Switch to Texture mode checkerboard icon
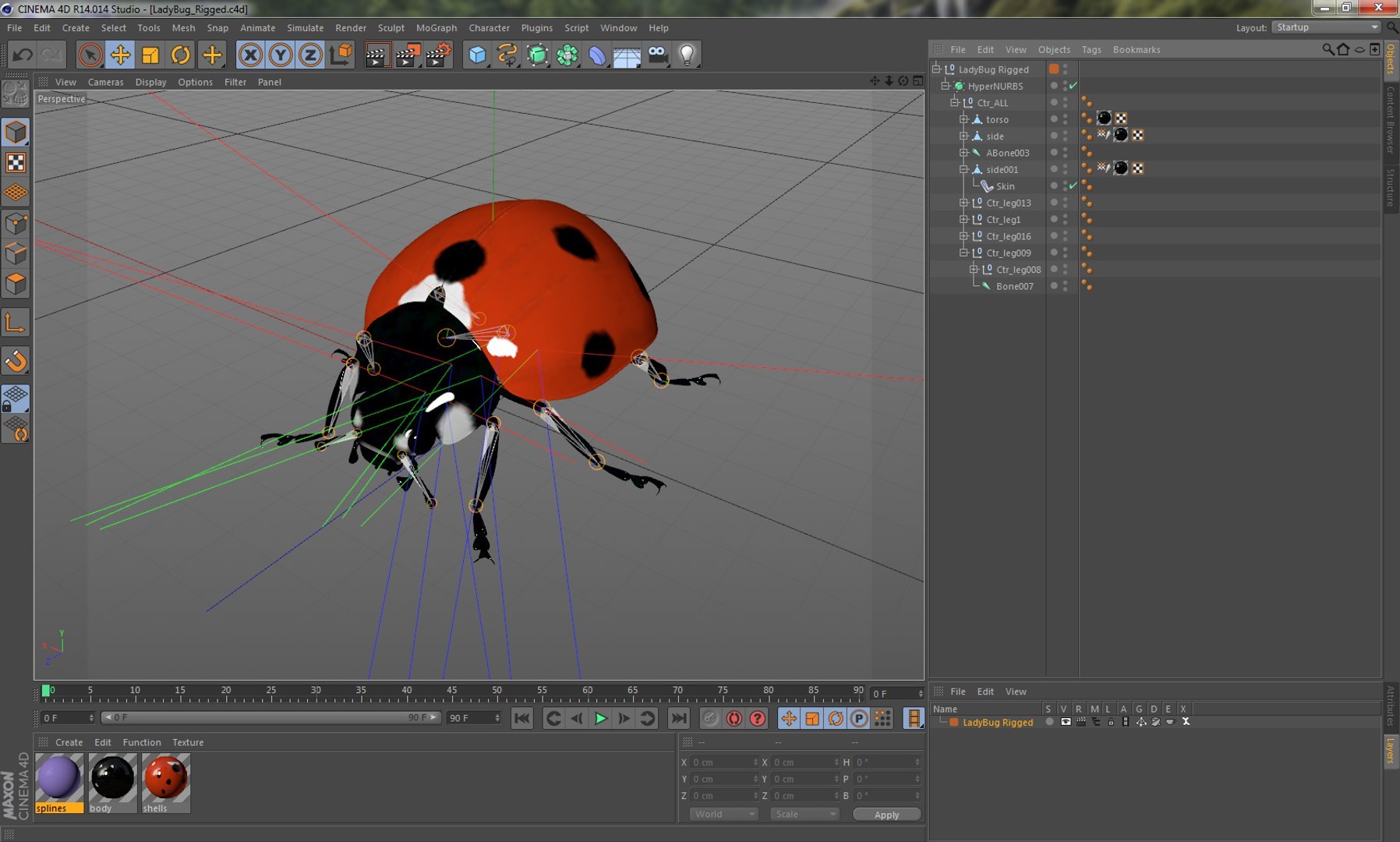1400x842 pixels. 16,162
